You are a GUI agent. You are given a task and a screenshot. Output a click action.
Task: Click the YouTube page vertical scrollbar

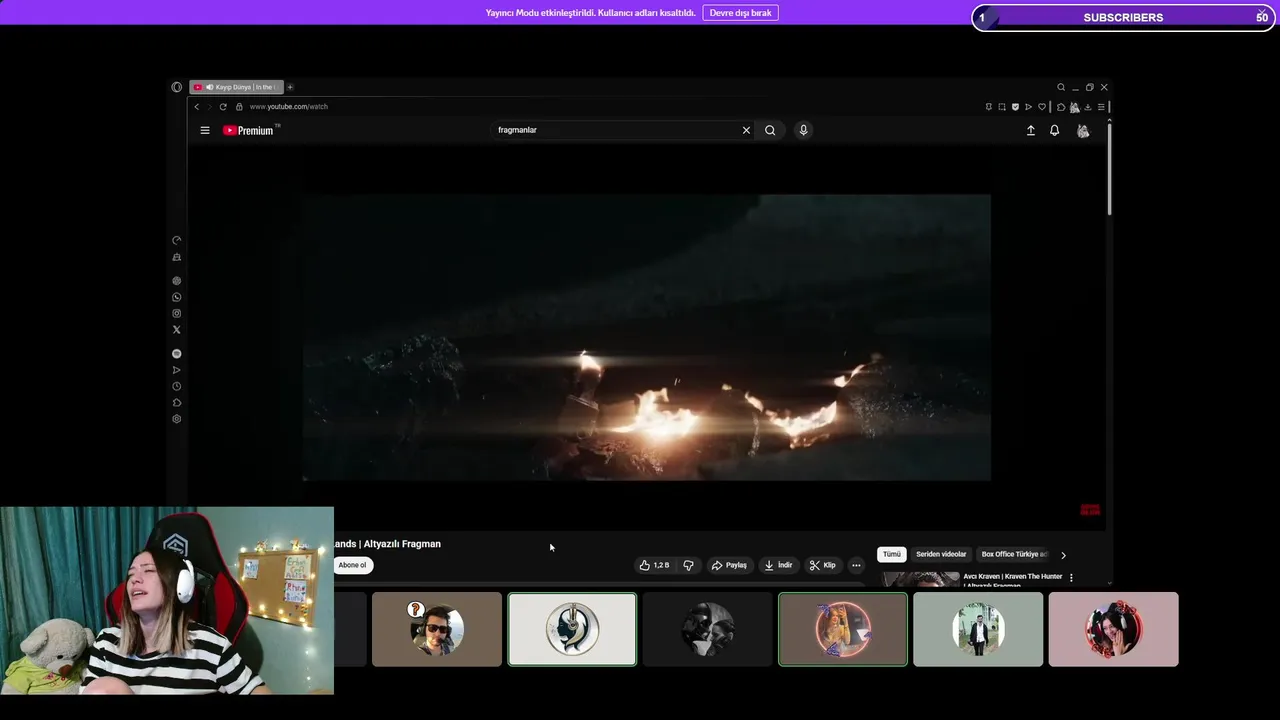(x=1109, y=167)
